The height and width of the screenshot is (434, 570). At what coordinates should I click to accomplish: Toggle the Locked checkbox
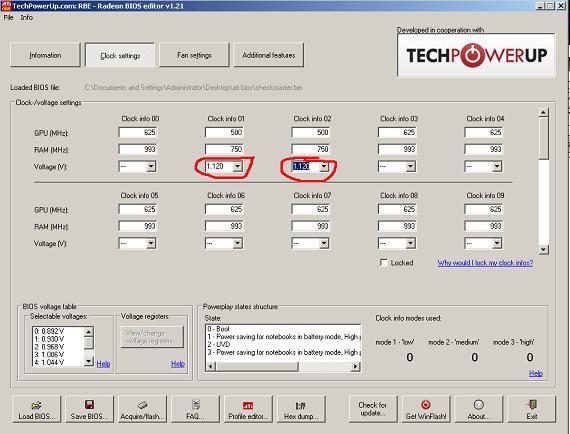384,262
